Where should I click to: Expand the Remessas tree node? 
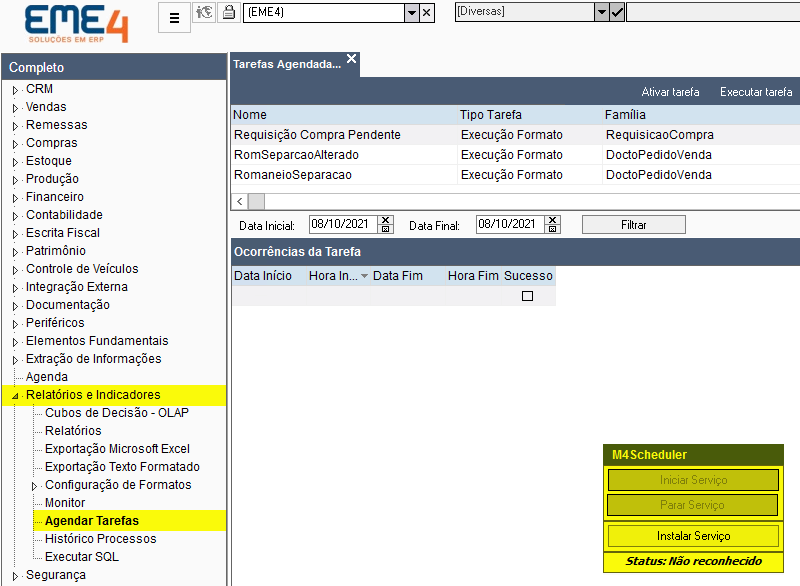point(15,126)
